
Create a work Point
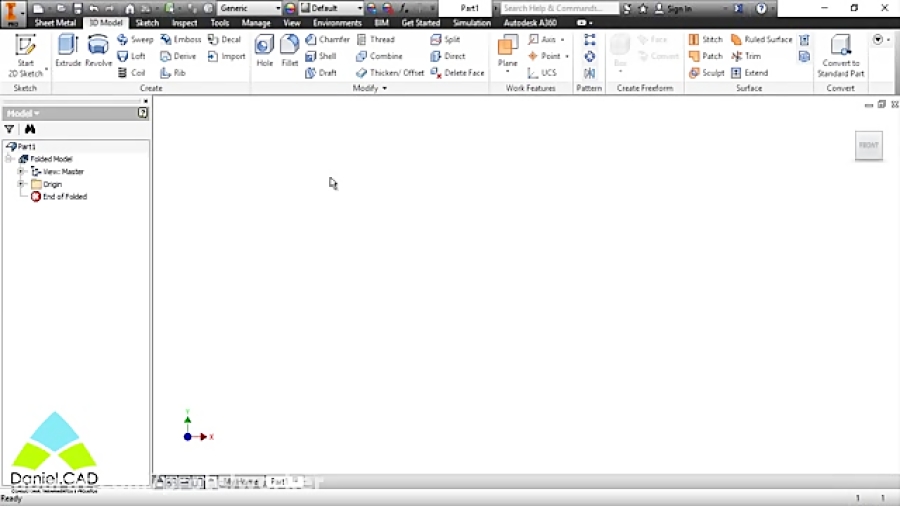(544, 56)
